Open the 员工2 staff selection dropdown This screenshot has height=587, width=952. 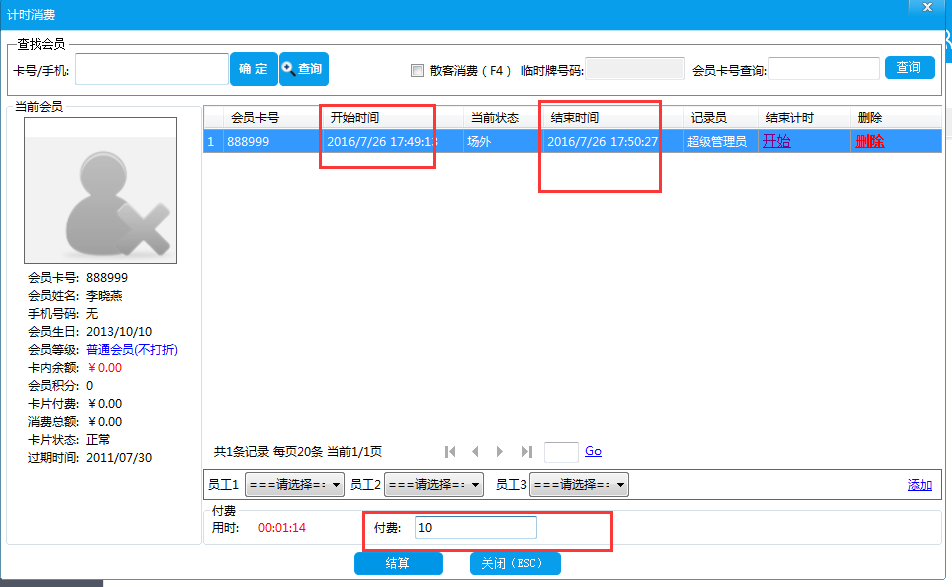point(436,484)
